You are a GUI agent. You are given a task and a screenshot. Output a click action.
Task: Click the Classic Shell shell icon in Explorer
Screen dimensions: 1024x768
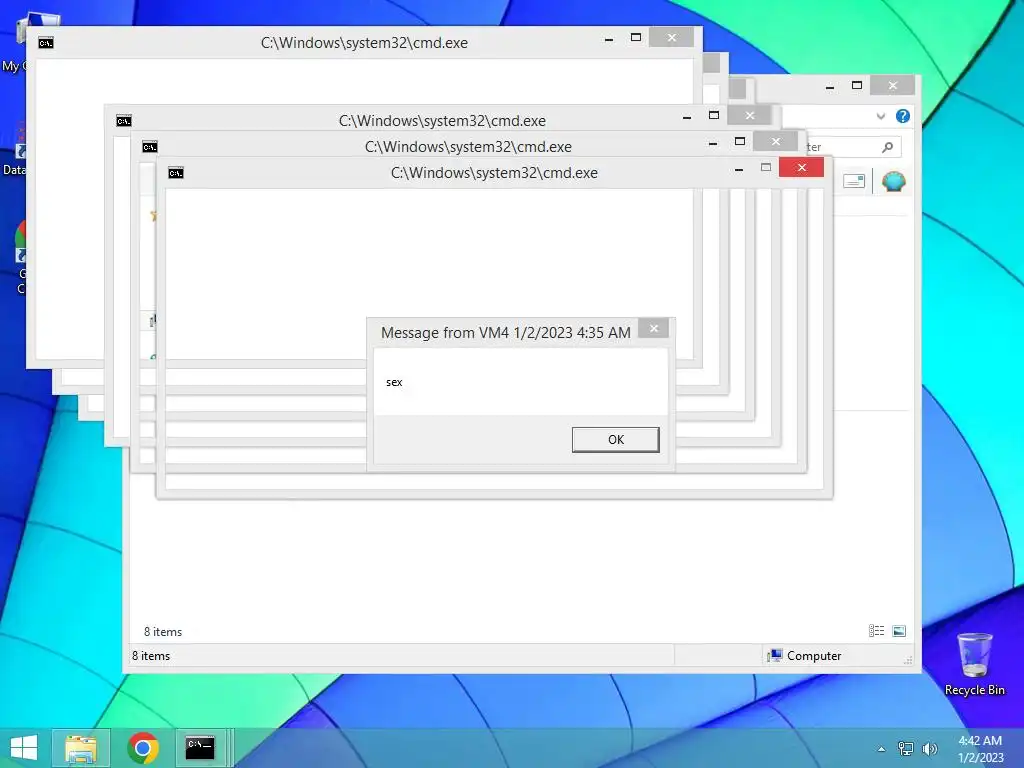click(x=893, y=181)
